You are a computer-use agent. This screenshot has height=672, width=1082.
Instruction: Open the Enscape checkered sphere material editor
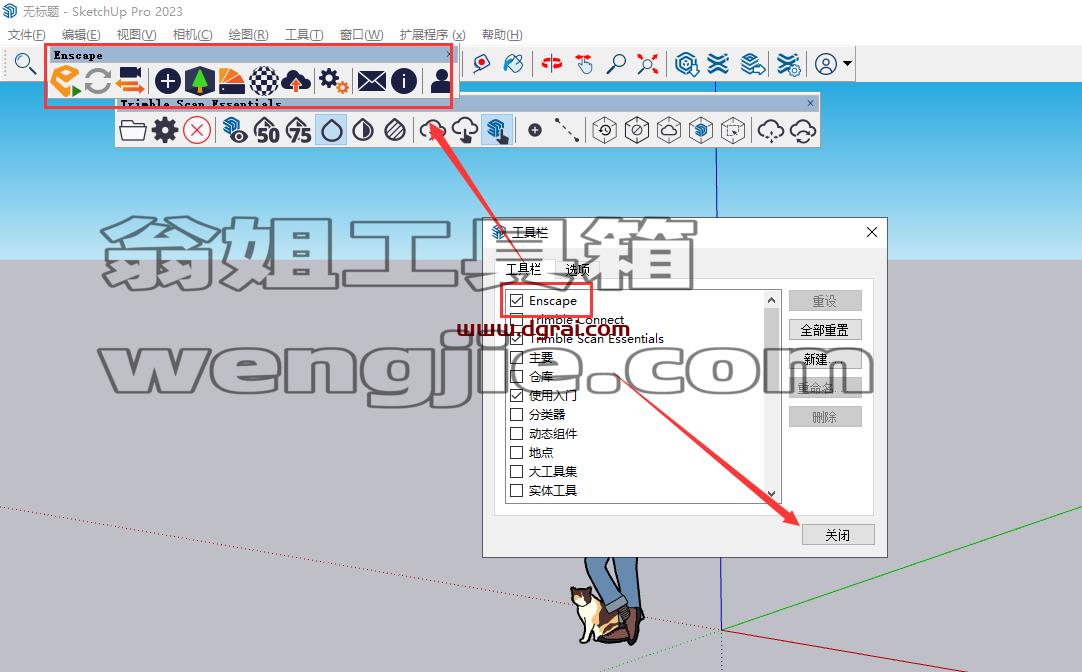264,81
